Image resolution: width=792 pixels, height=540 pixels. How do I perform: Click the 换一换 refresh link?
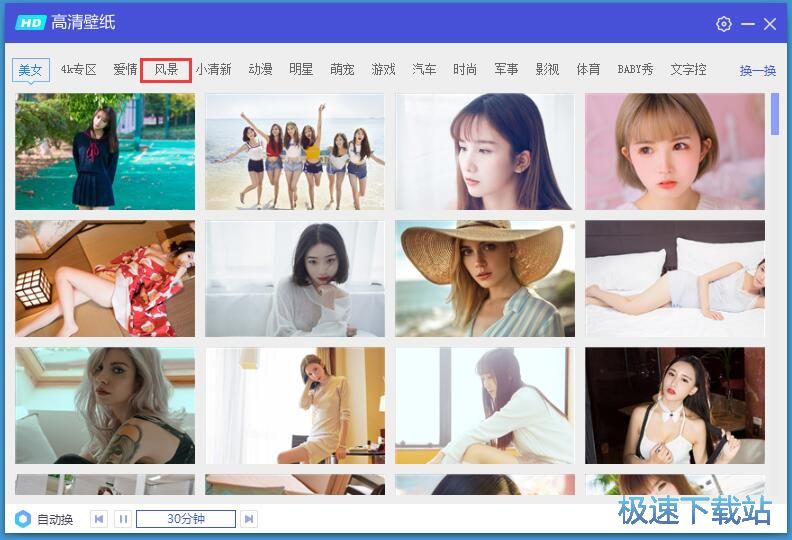tap(758, 71)
